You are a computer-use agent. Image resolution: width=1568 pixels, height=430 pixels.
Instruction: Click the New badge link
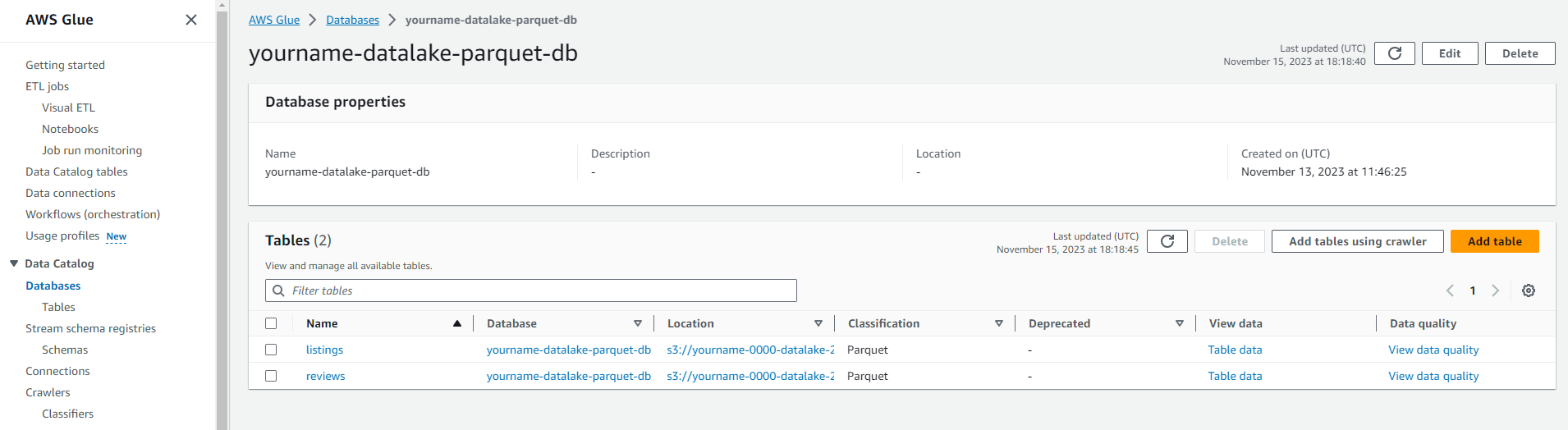pyautogui.click(x=117, y=236)
